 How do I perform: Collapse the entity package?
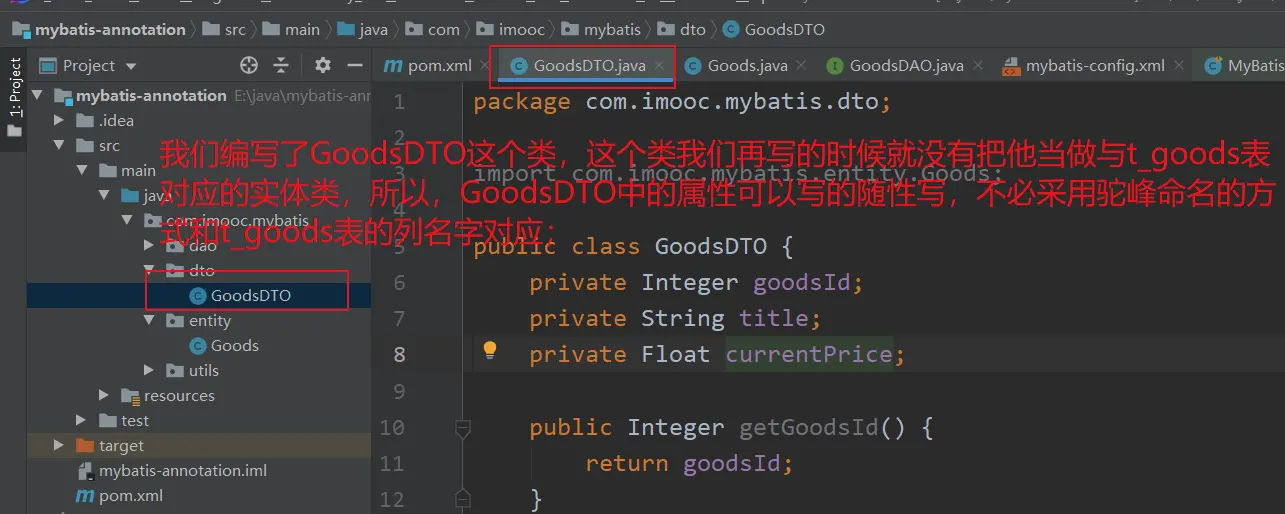coord(149,321)
